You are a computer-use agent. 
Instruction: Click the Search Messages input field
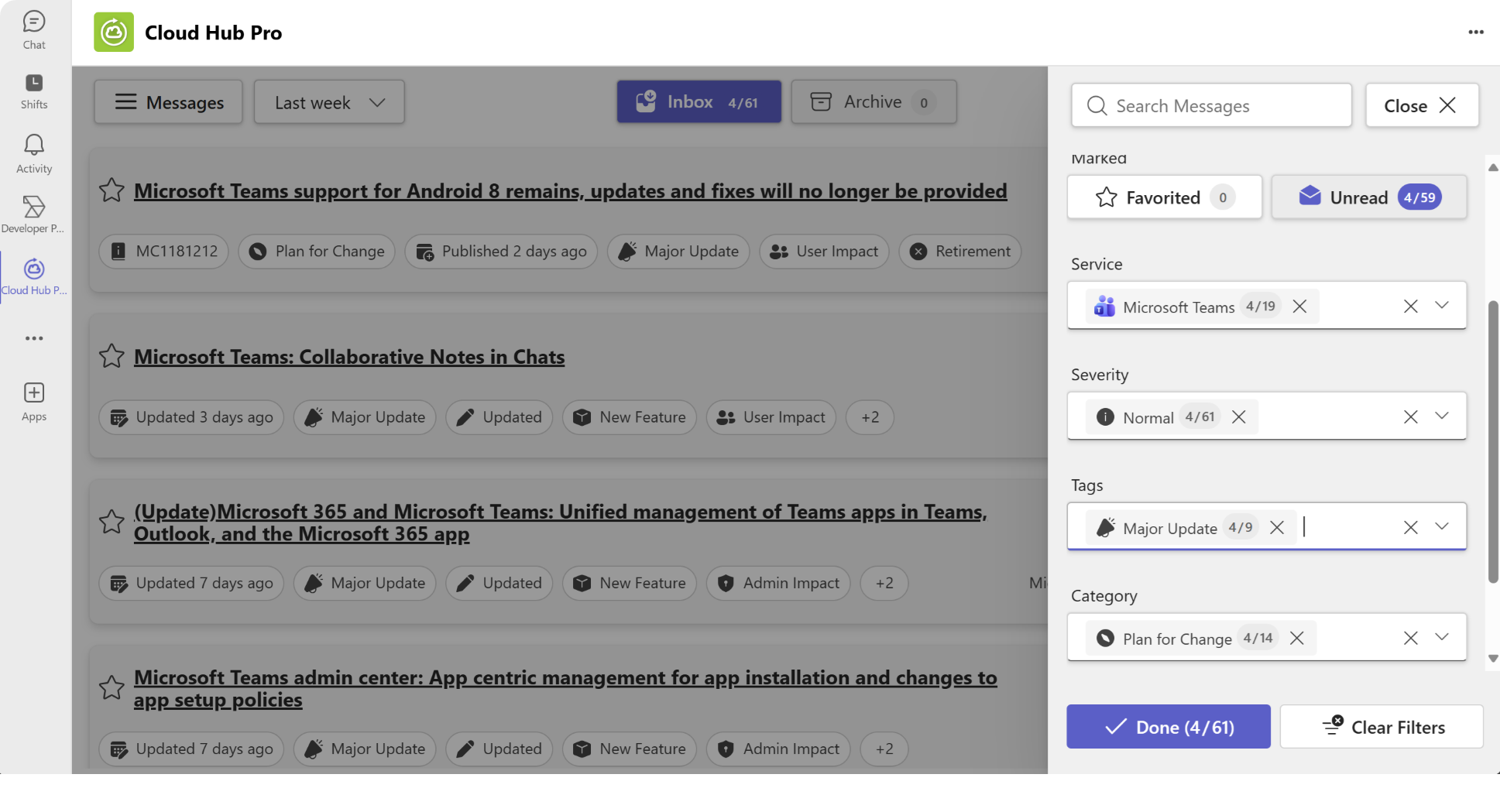point(1211,106)
